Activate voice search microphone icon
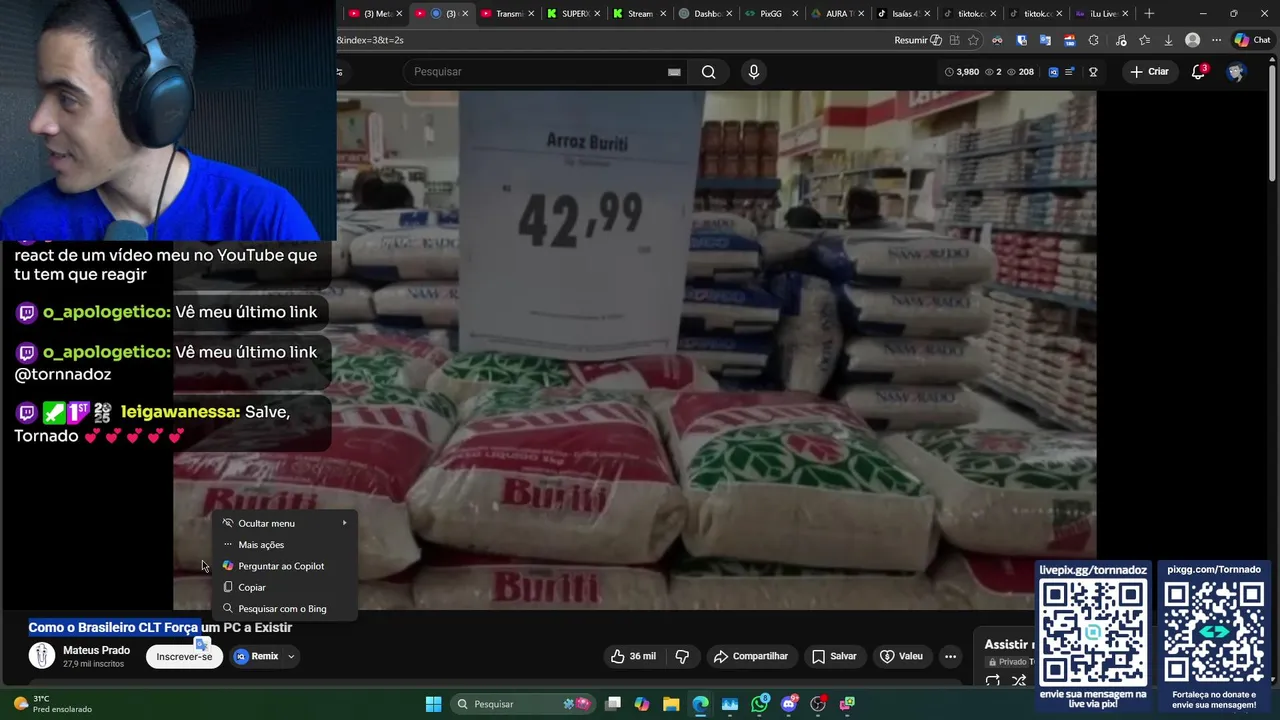Viewport: 1280px width, 720px height. 754,72
